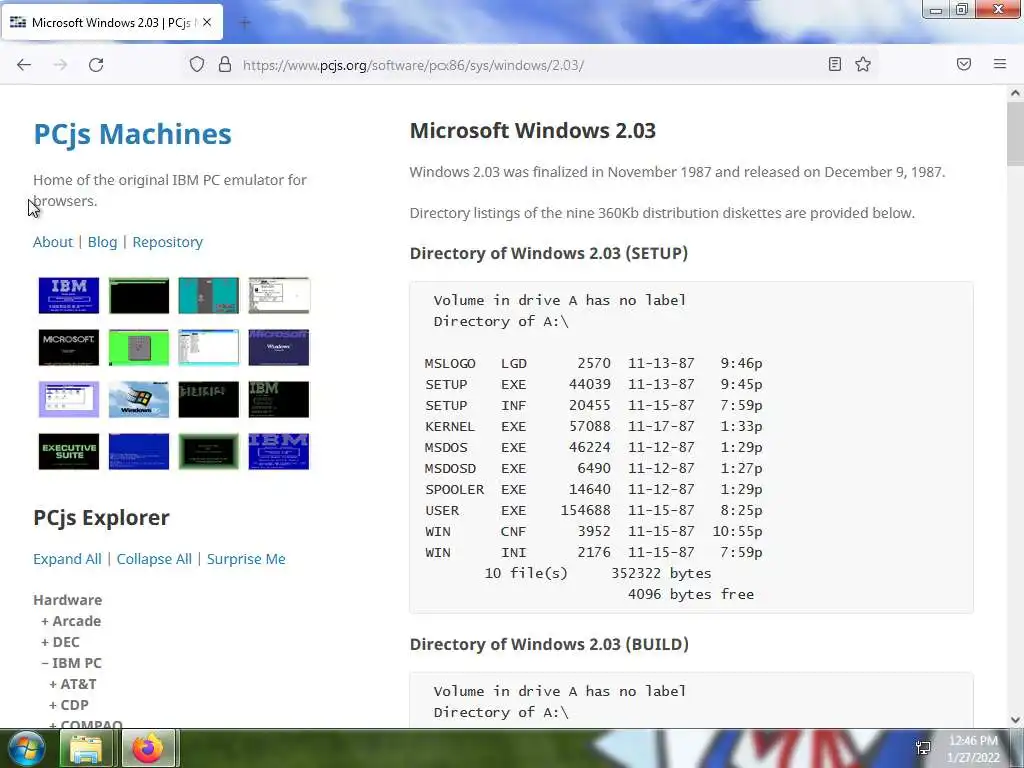1024x768 pixels.
Task: Open the Firefox hamburger menu
Action: [1000, 64]
